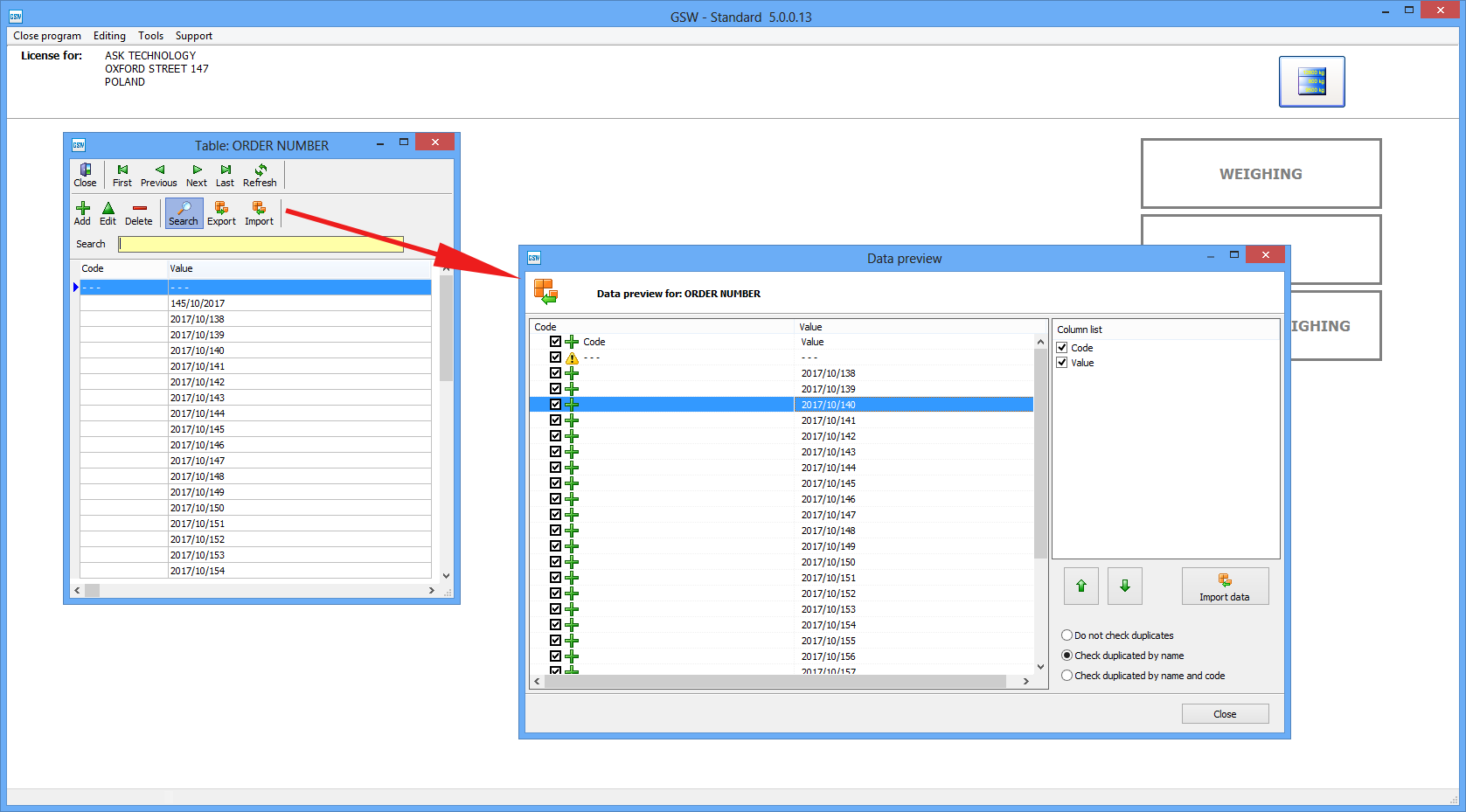Go to Last record in table

[x=225, y=175]
